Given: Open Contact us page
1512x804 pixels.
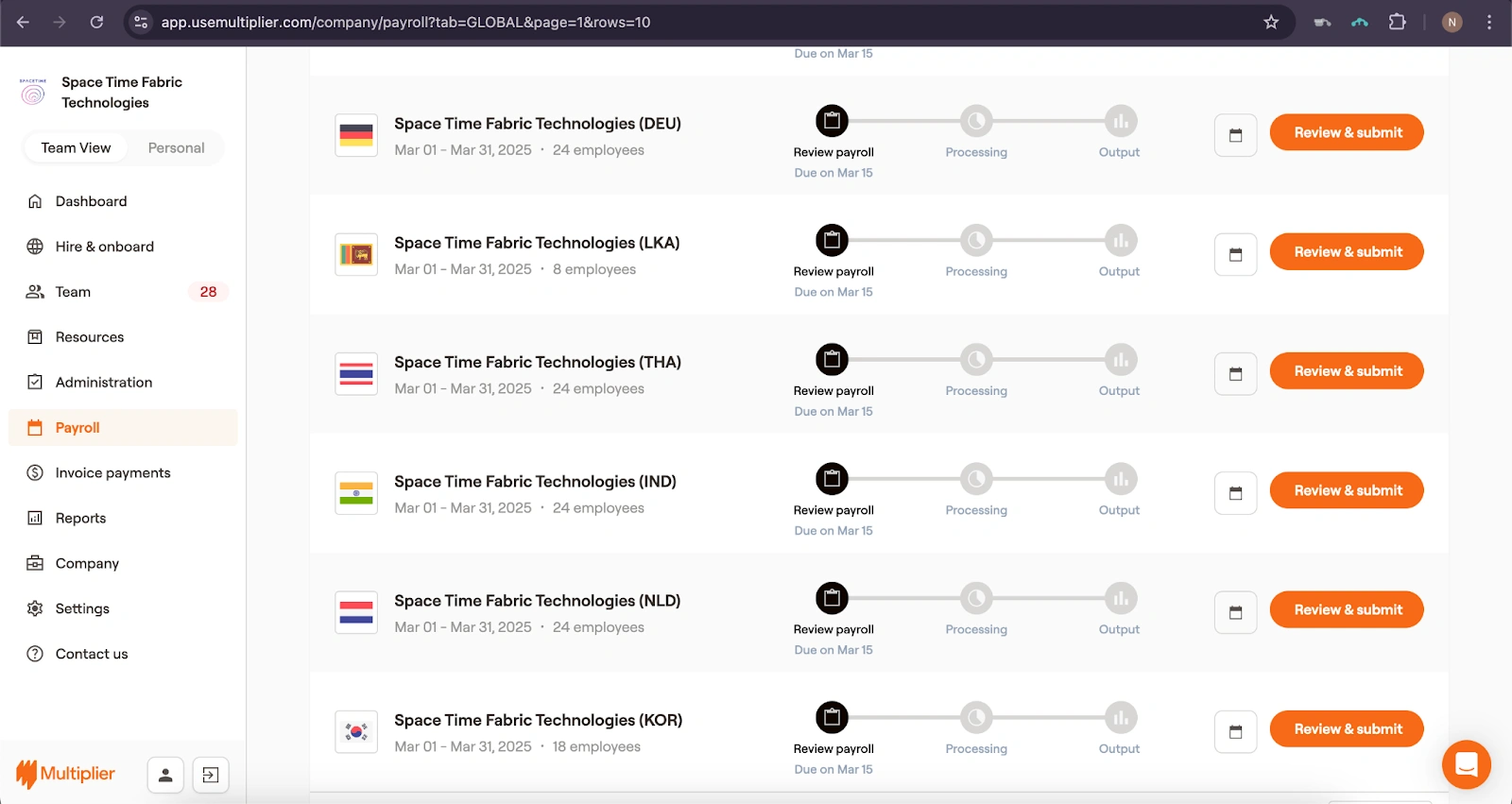Looking at the screenshot, I should tap(123, 655).
